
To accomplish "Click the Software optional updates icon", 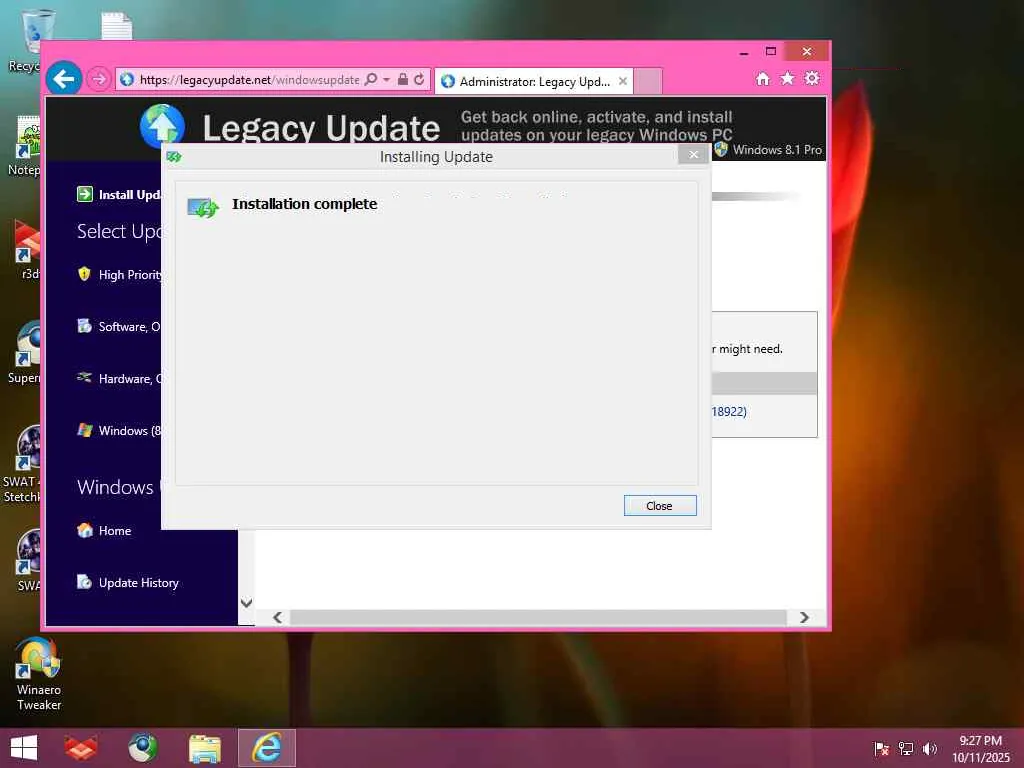I will point(84,325).
